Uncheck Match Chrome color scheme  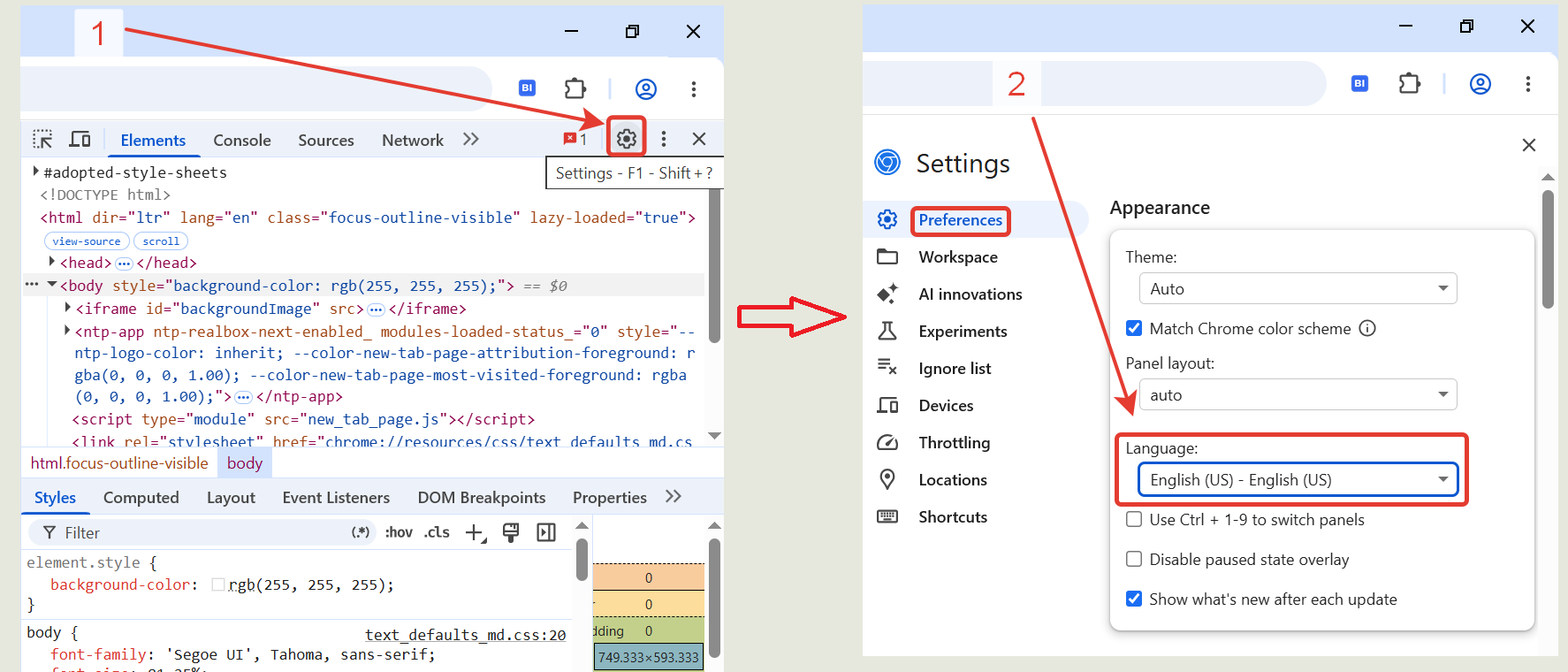[x=1134, y=329]
